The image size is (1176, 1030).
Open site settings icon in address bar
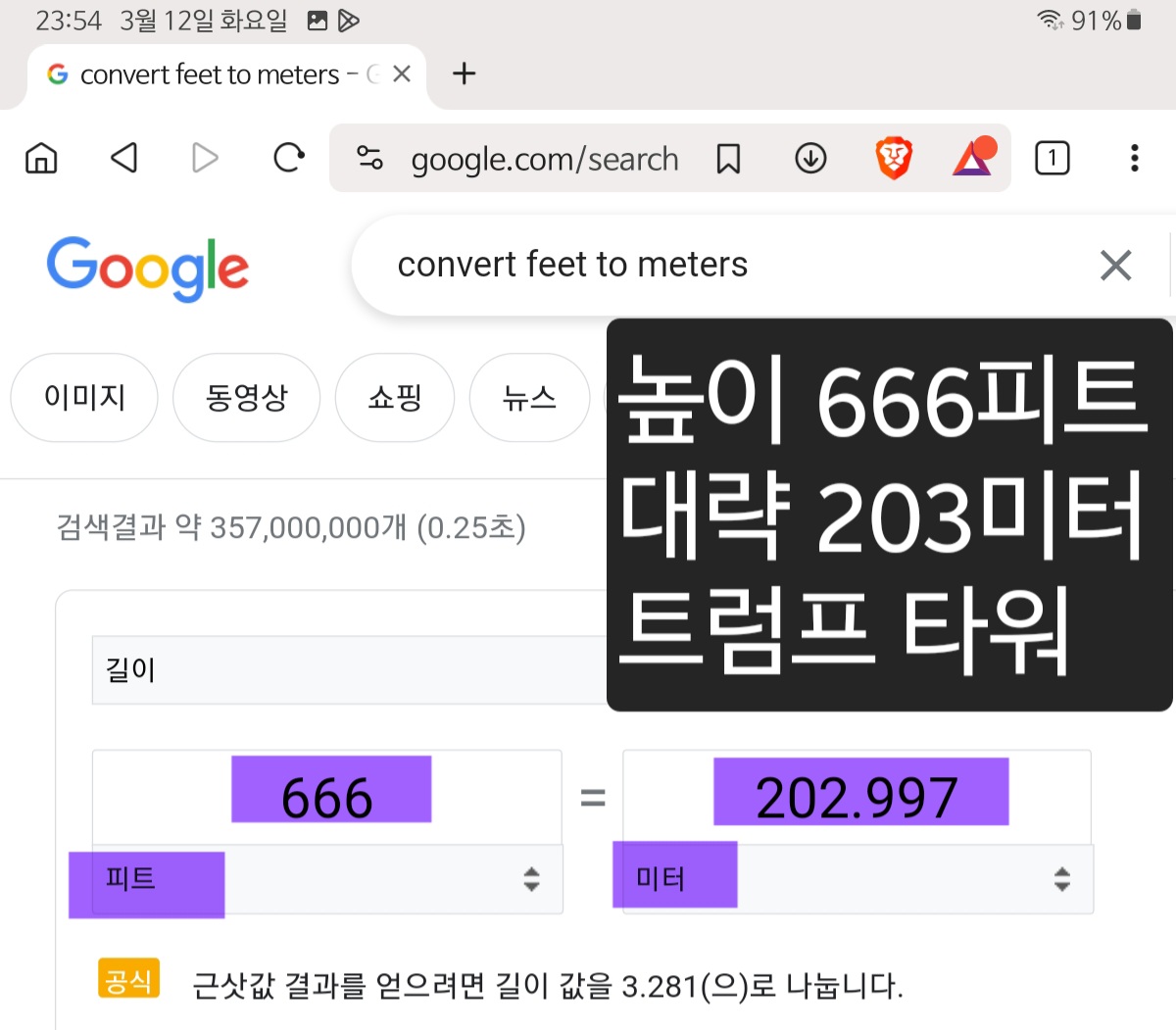click(x=369, y=158)
